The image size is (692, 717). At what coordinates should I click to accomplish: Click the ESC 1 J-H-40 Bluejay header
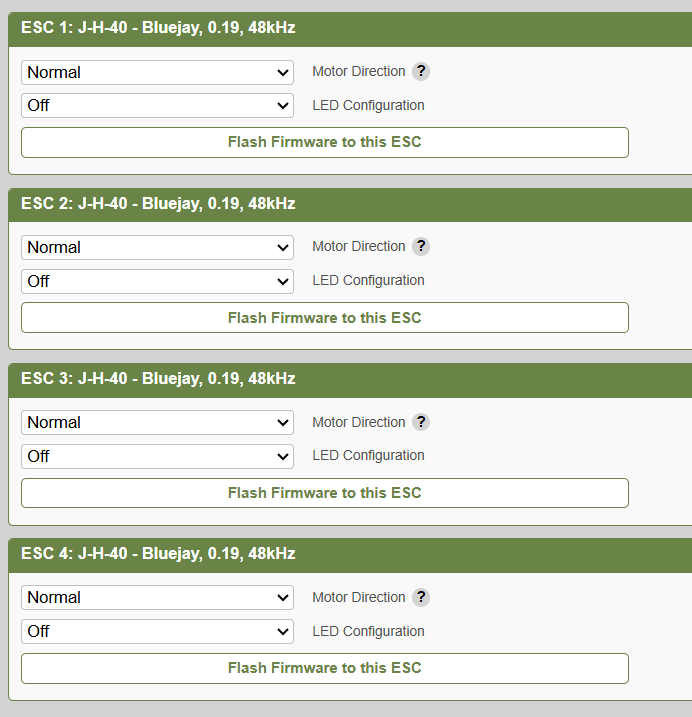click(158, 29)
